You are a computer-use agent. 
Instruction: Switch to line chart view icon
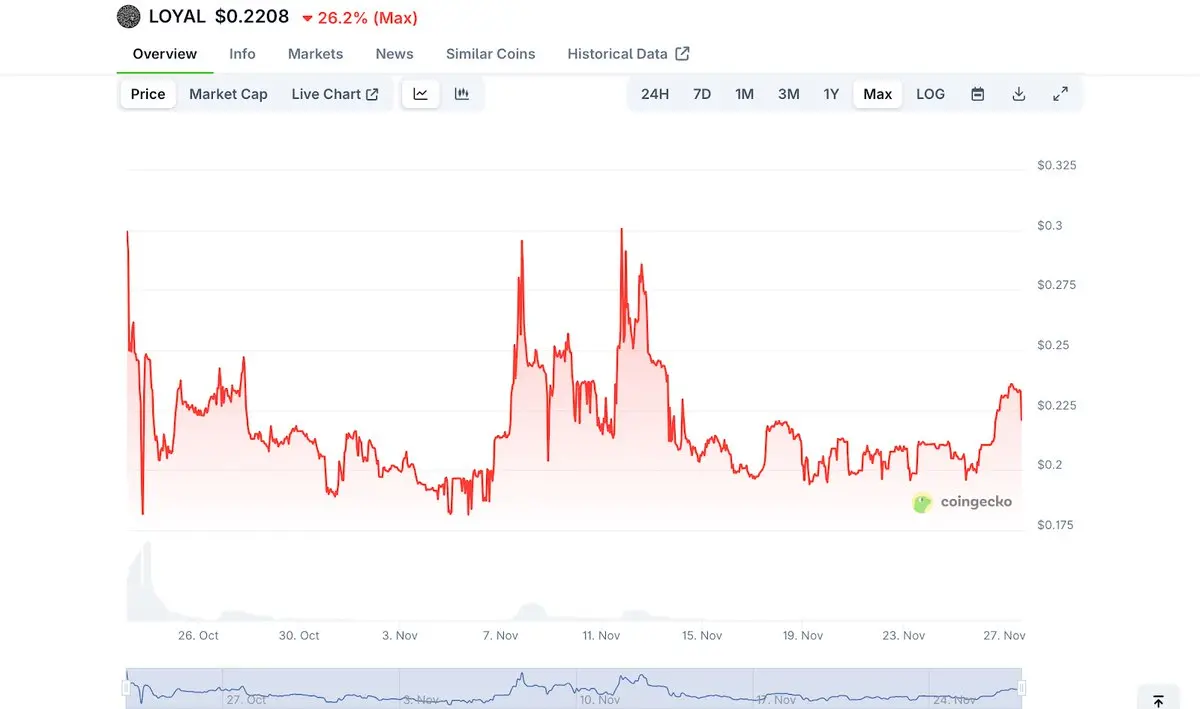[421, 94]
